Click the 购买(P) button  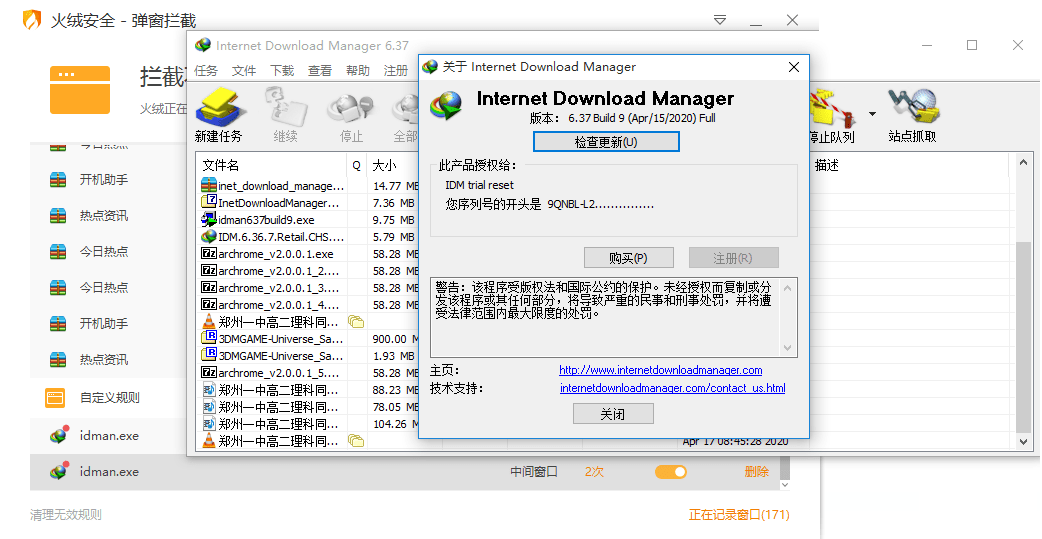(x=628, y=258)
